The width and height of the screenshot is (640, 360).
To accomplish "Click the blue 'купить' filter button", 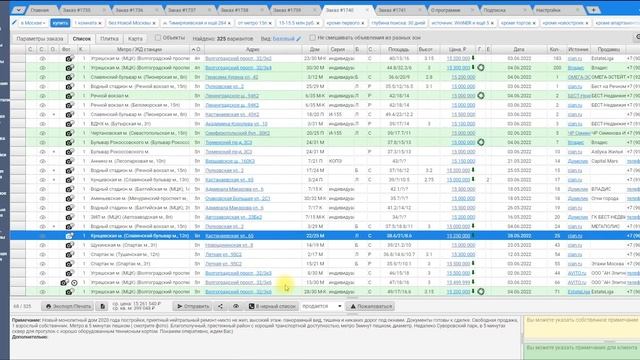I will [60, 23].
